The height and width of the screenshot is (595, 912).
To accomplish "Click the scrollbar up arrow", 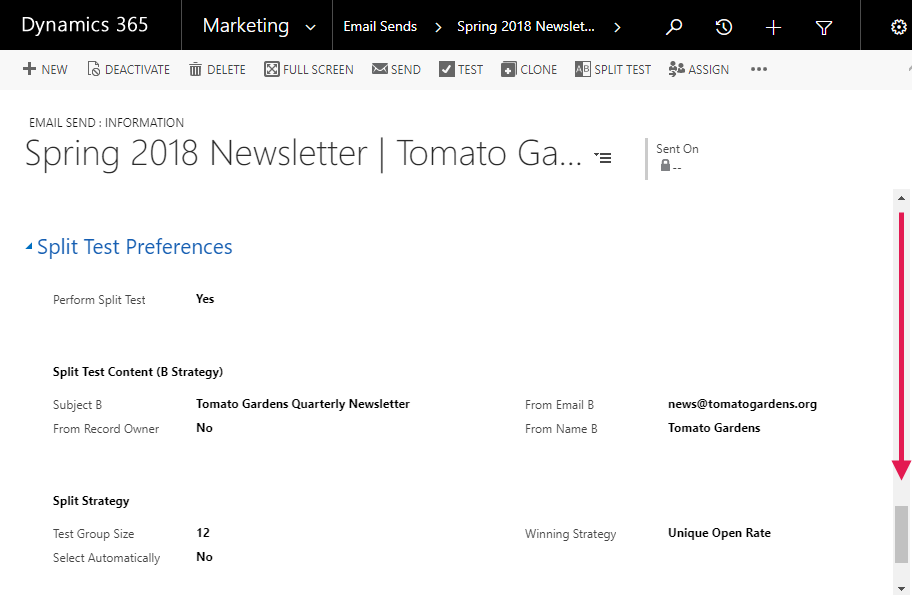I will click(902, 198).
